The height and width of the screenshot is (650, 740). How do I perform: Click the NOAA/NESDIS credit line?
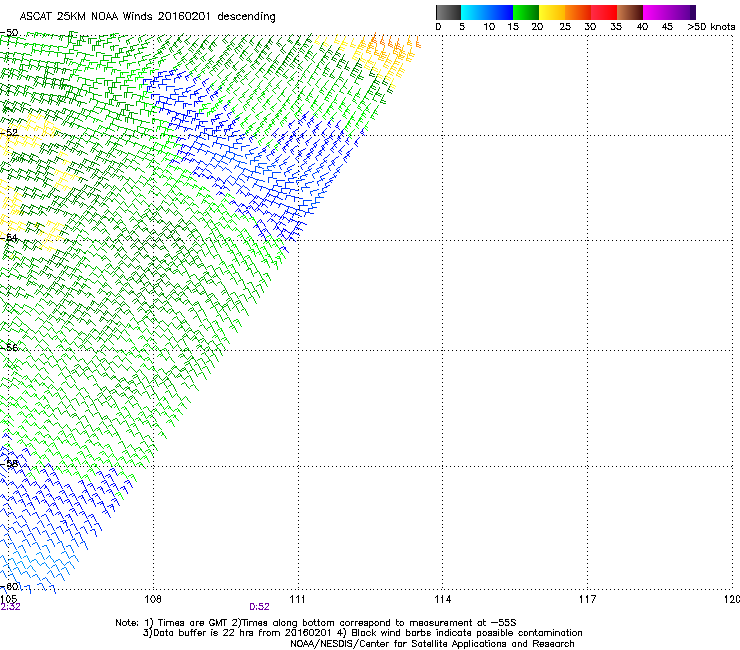[x=432, y=644]
